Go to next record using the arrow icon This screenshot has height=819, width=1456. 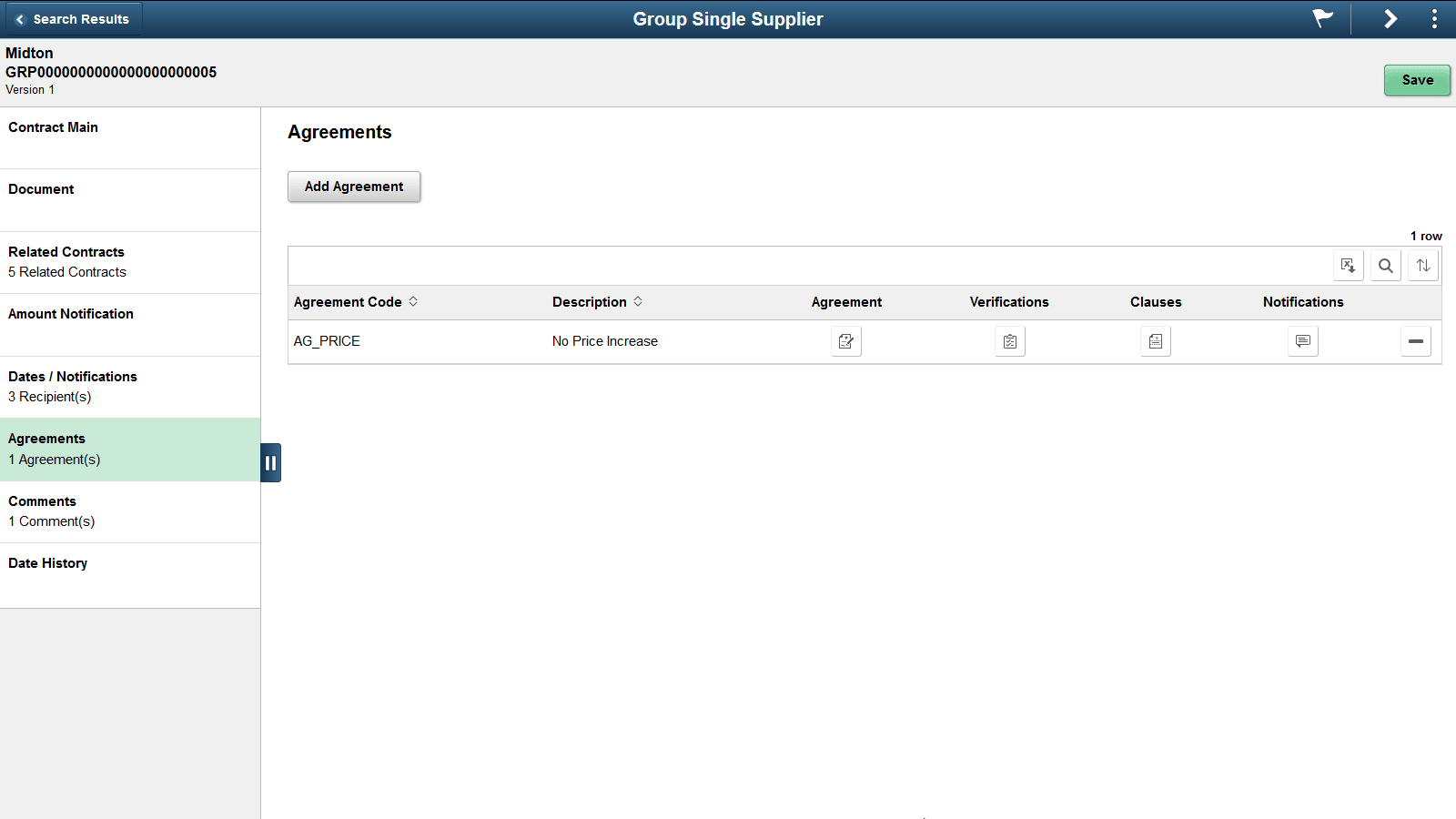pyautogui.click(x=1390, y=18)
